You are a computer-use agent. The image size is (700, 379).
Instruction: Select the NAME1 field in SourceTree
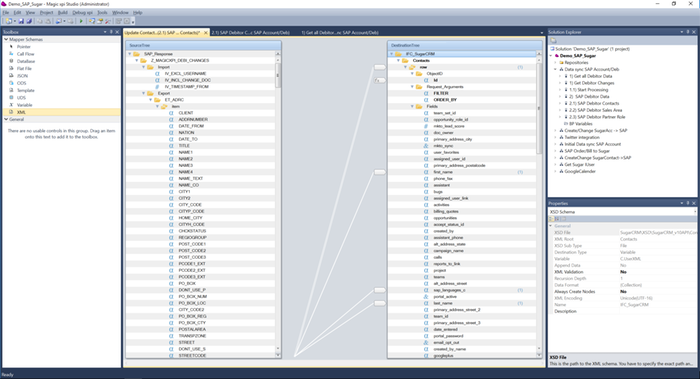point(186,152)
